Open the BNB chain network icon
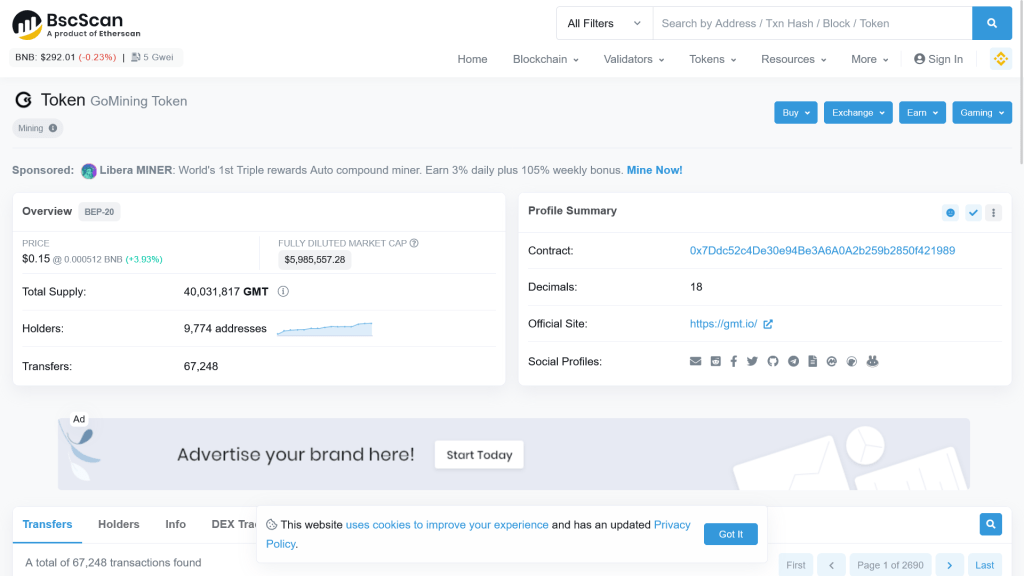The image size is (1024, 576). click(1000, 59)
